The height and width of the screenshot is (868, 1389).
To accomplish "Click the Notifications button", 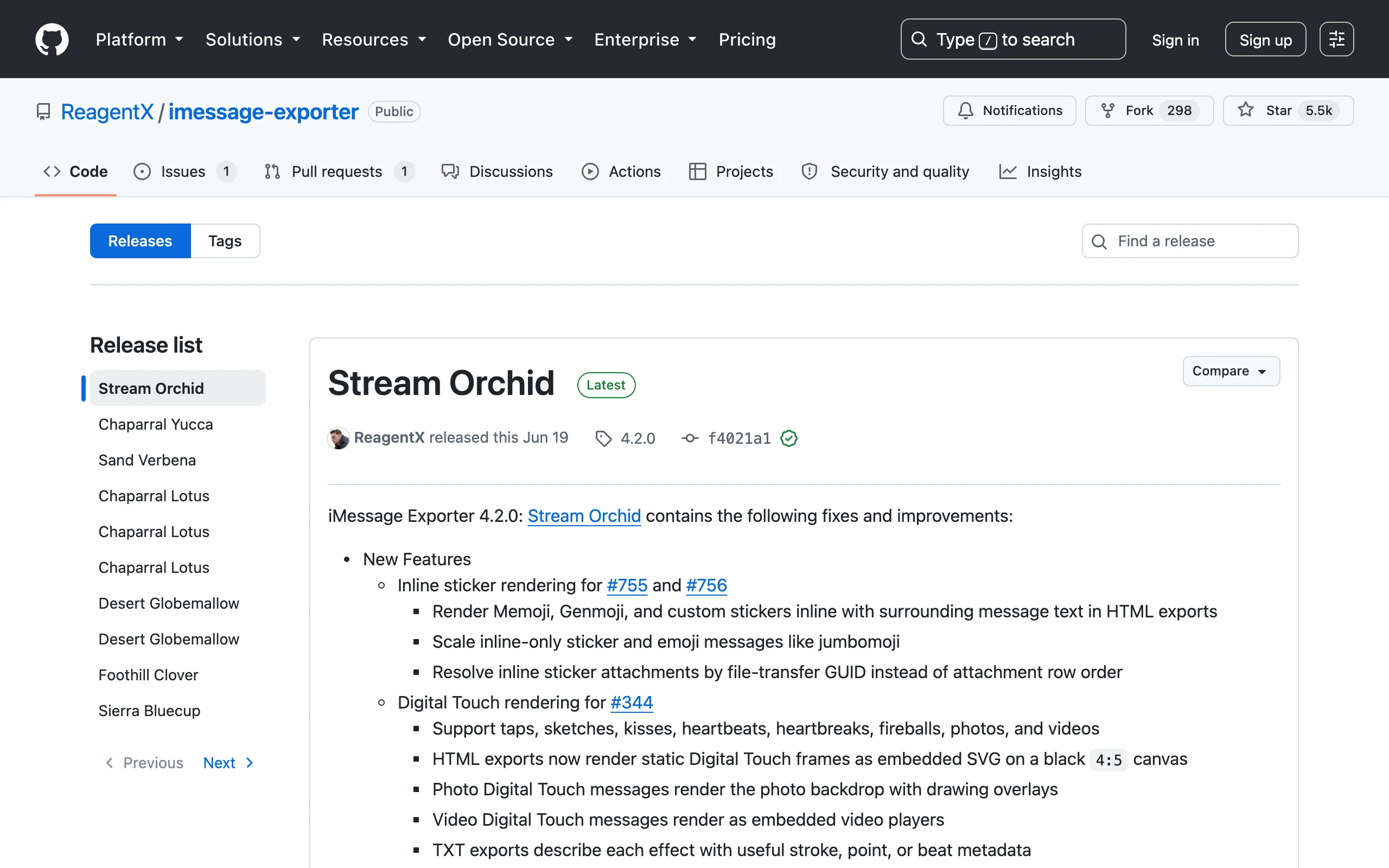I will tap(1009, 110).
